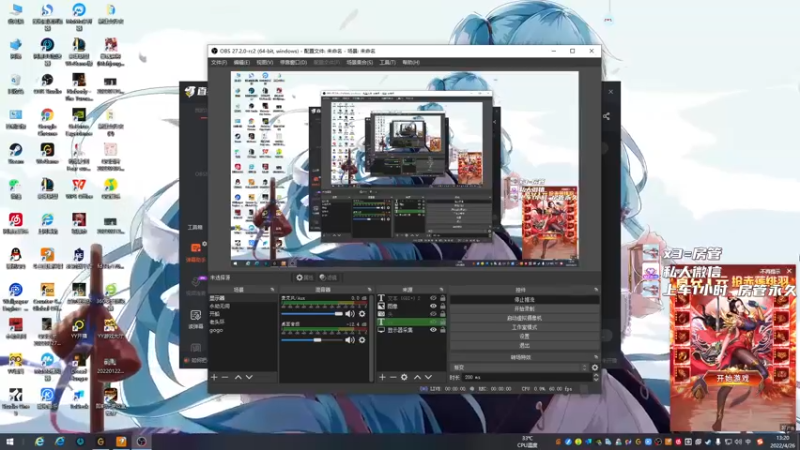Switch to OBS via its taskbar icon
This screenshot has height=450, width=800.
pyautogui.click(x=141, y=442)
